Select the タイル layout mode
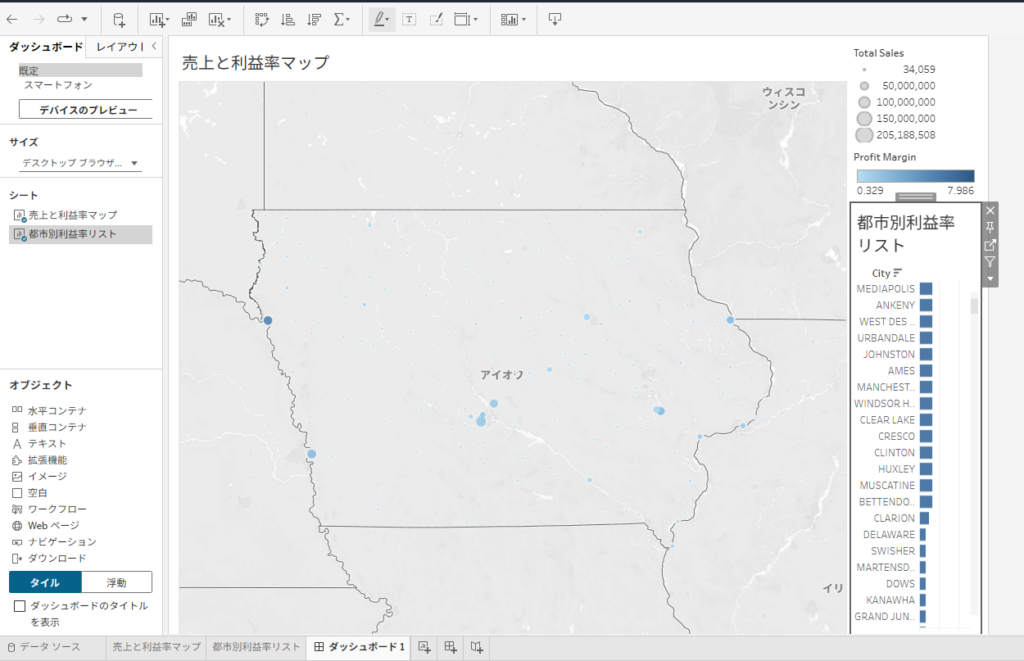 [45, 582]
